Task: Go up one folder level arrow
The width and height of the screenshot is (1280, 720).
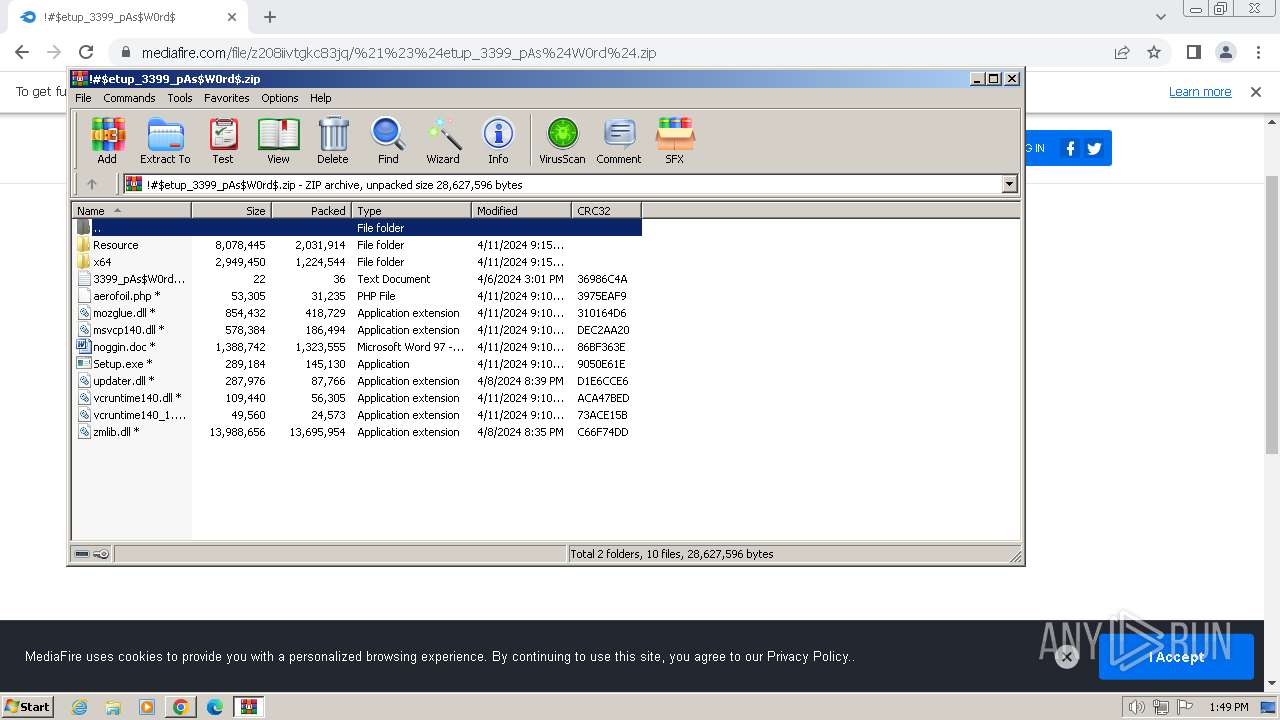Action: (x=92, y=184)
